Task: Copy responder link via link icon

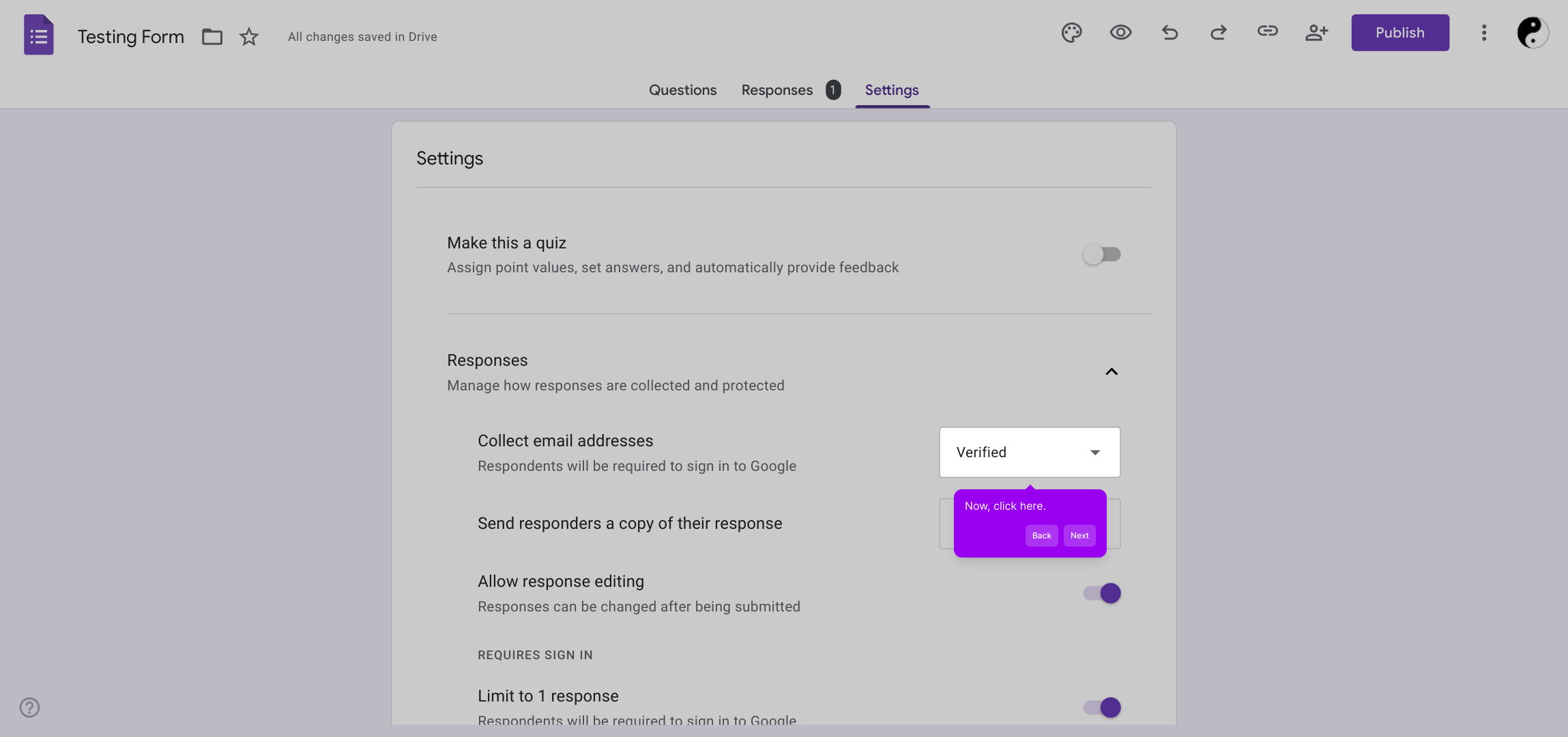Action: click(1268, 31)
